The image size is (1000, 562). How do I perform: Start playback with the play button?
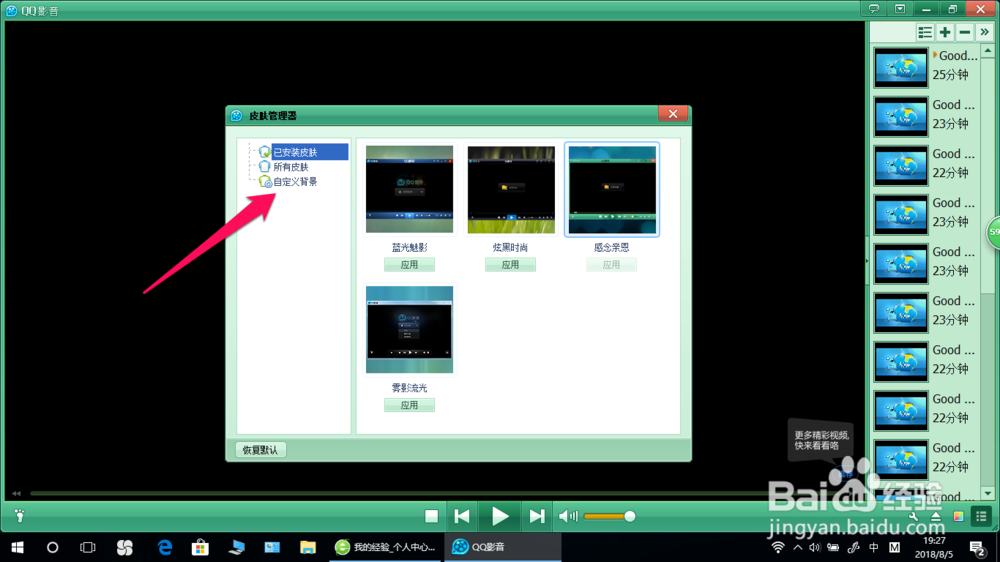click(x=500, y=516)
